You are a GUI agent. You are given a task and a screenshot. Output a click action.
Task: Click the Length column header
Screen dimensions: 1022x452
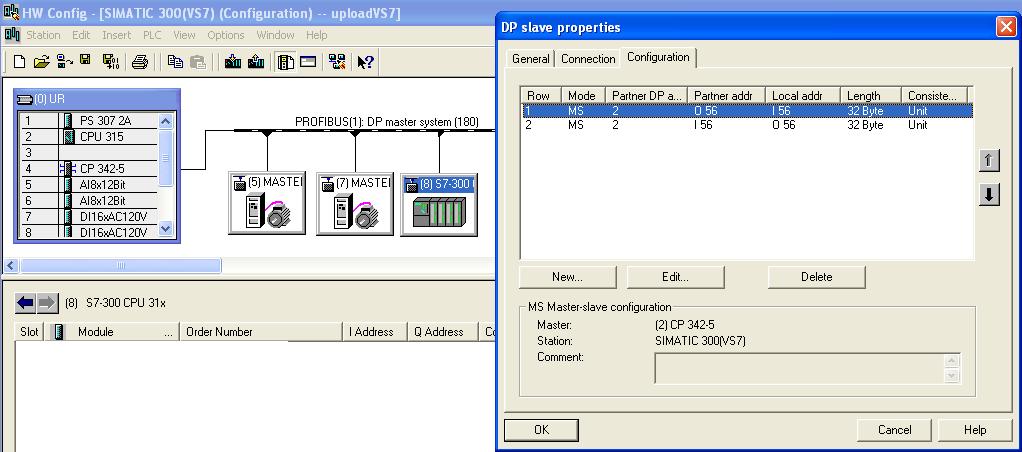[x=870, y=96]
